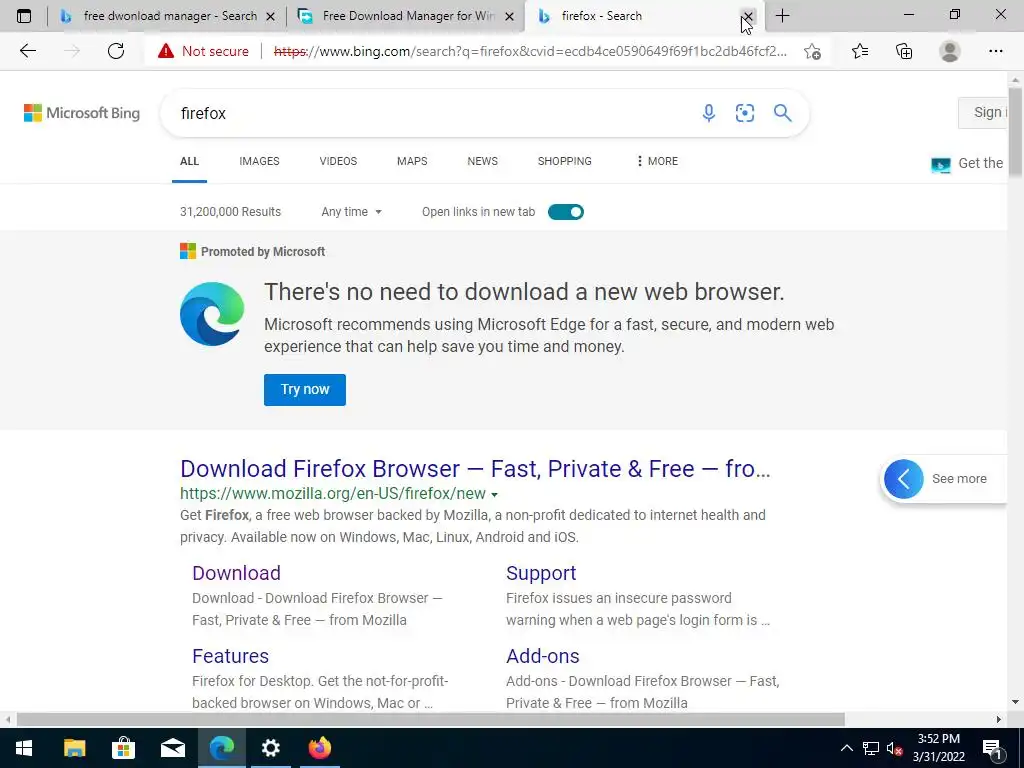Open Download Firefox Browser result link
Viewport: 1024px width, 768px height.
[475, 469]
